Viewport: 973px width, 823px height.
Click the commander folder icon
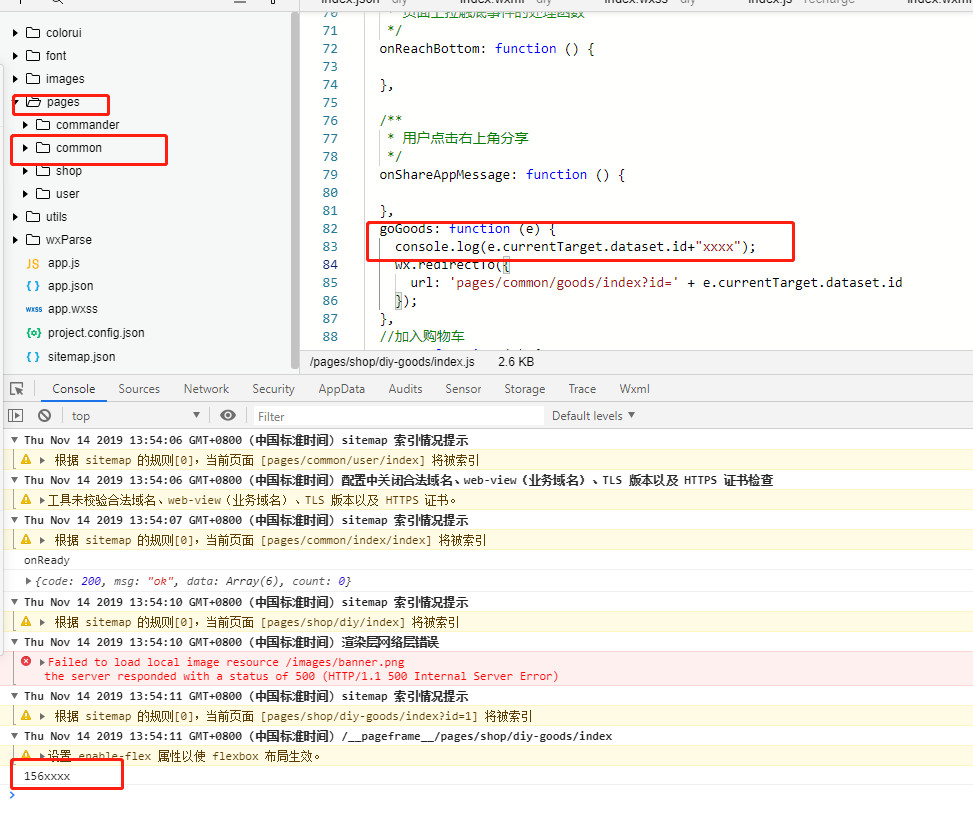point(43,125)
